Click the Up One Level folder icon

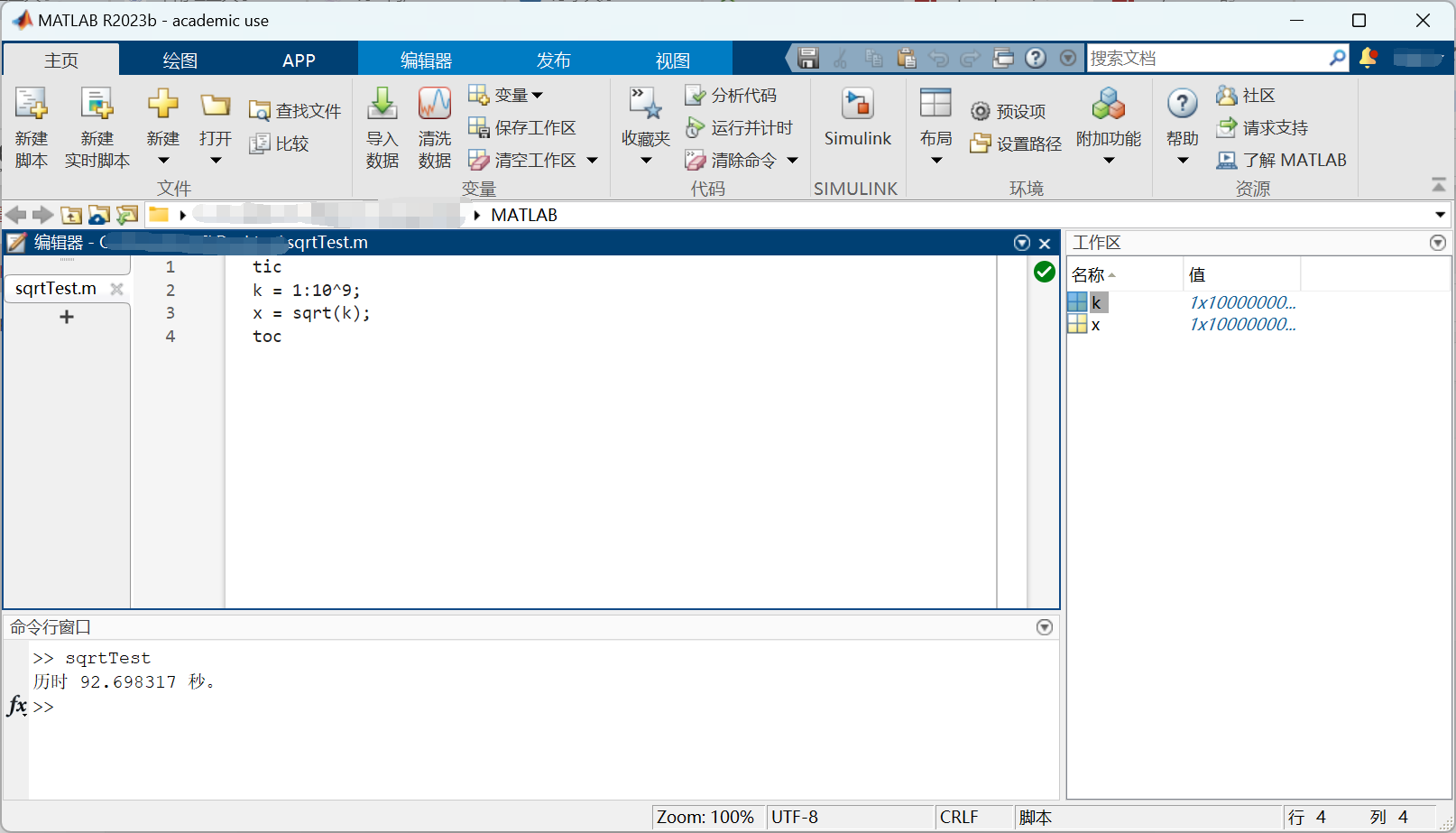click(x=71, y=215)
